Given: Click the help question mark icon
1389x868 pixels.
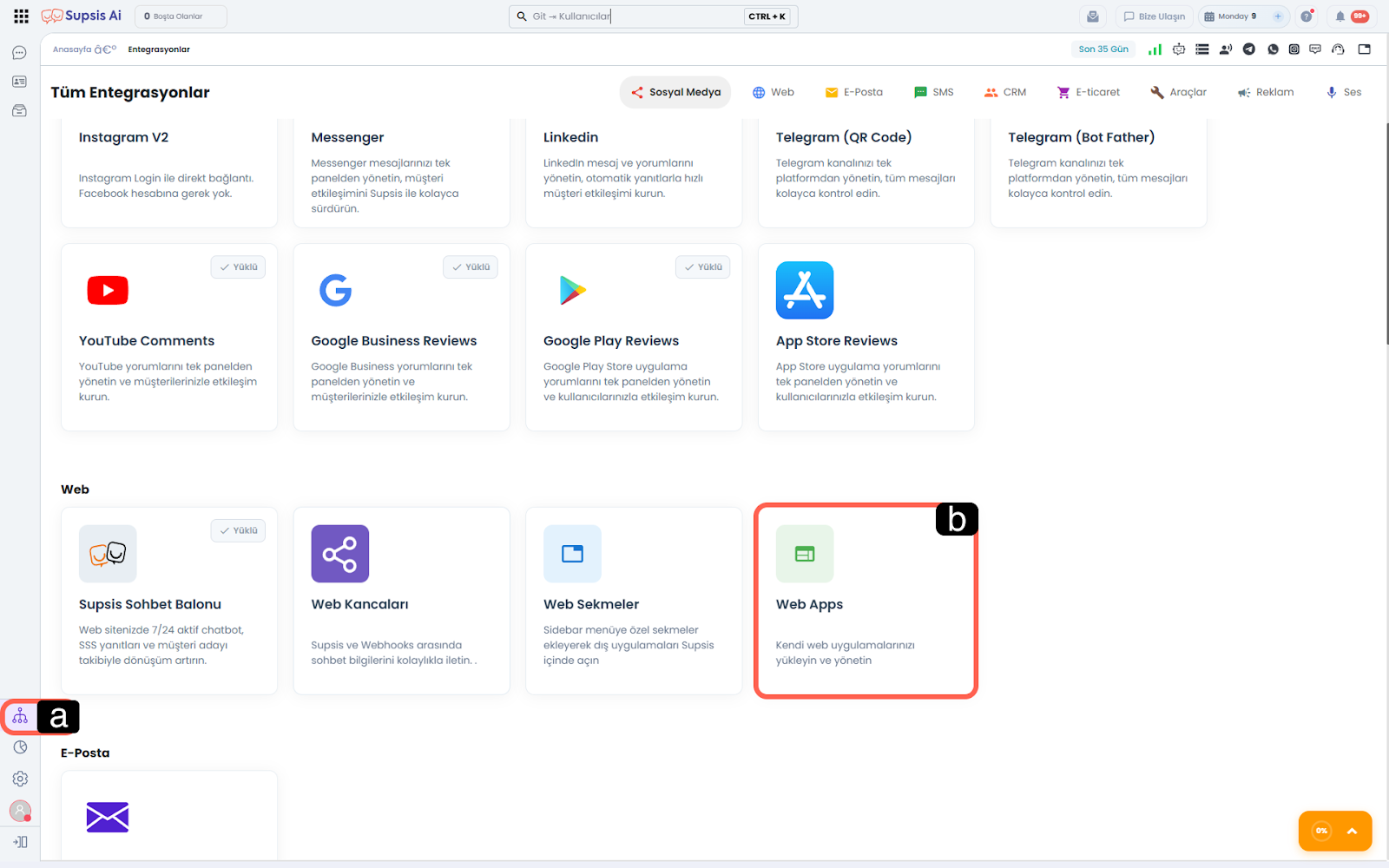Looking at the screenshot, I should coord(1306,16).
